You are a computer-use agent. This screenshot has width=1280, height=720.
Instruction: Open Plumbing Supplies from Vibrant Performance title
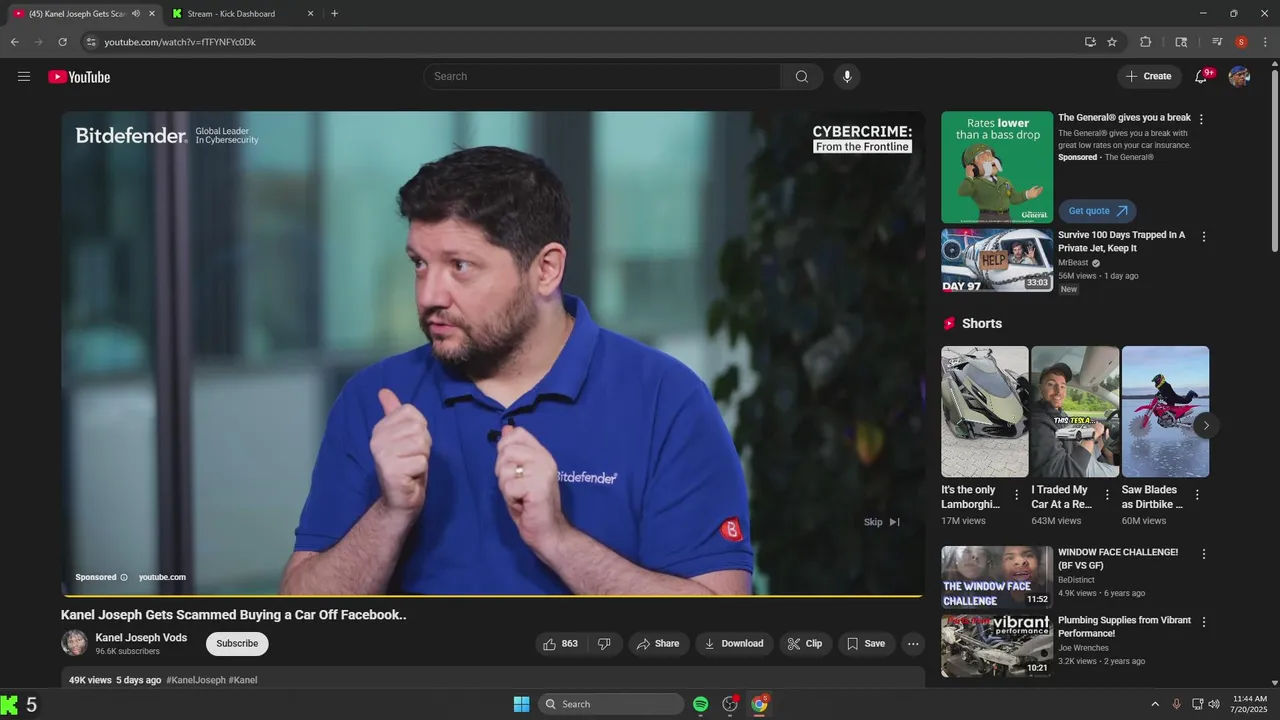[1125, 627]
